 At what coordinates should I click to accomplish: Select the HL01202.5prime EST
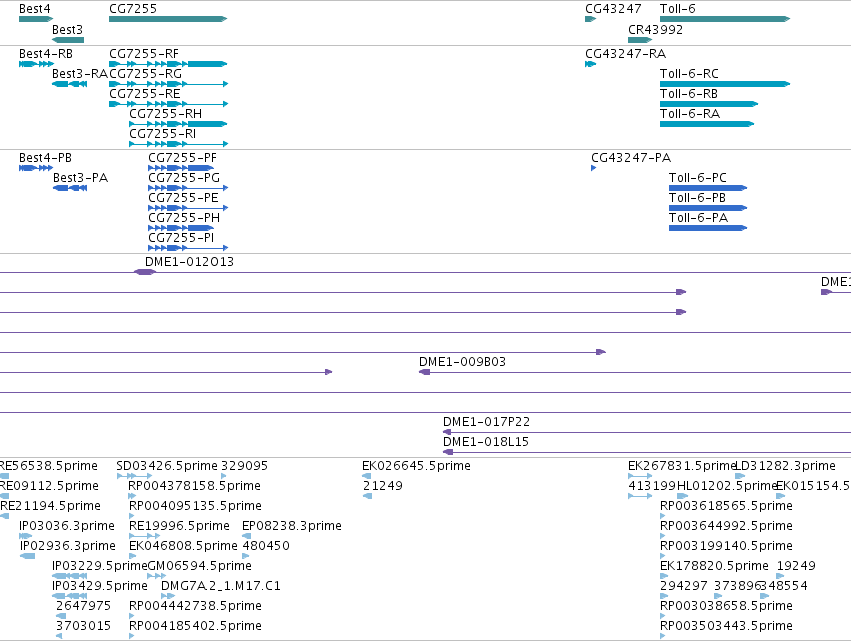click(682, 497)
